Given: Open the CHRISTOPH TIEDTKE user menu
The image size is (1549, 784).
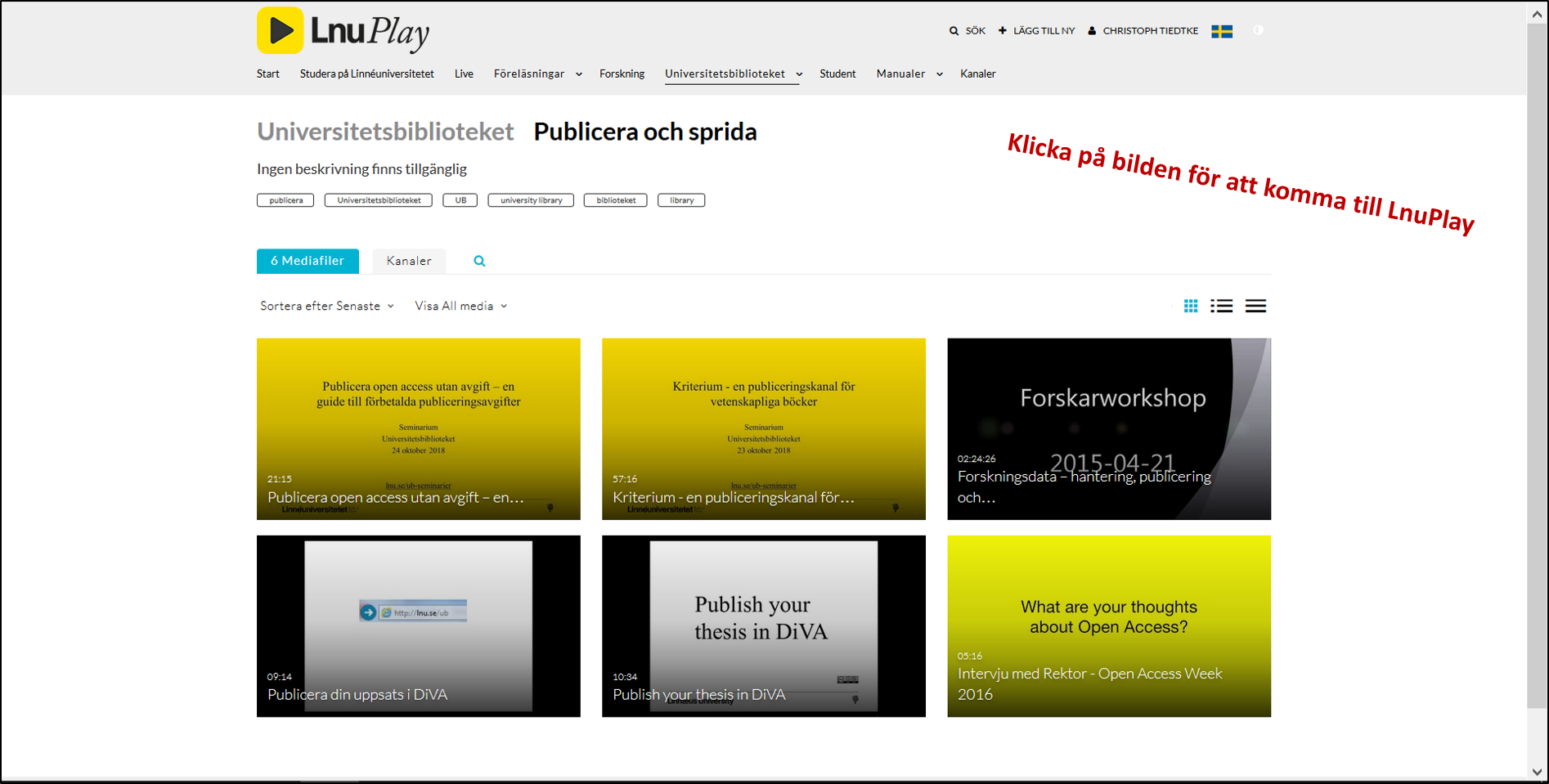Looking at the screenshot, I should 1150,31.
